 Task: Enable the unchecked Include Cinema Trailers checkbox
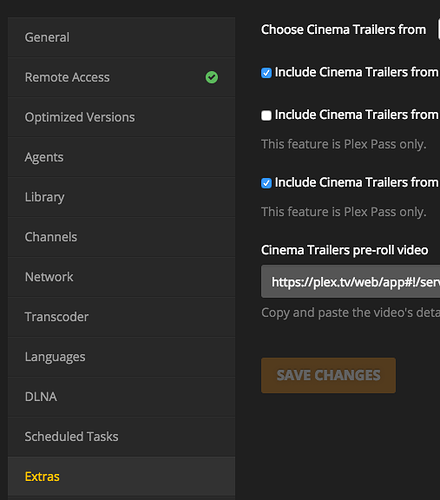pyautogui.click(x=266, y=115)
